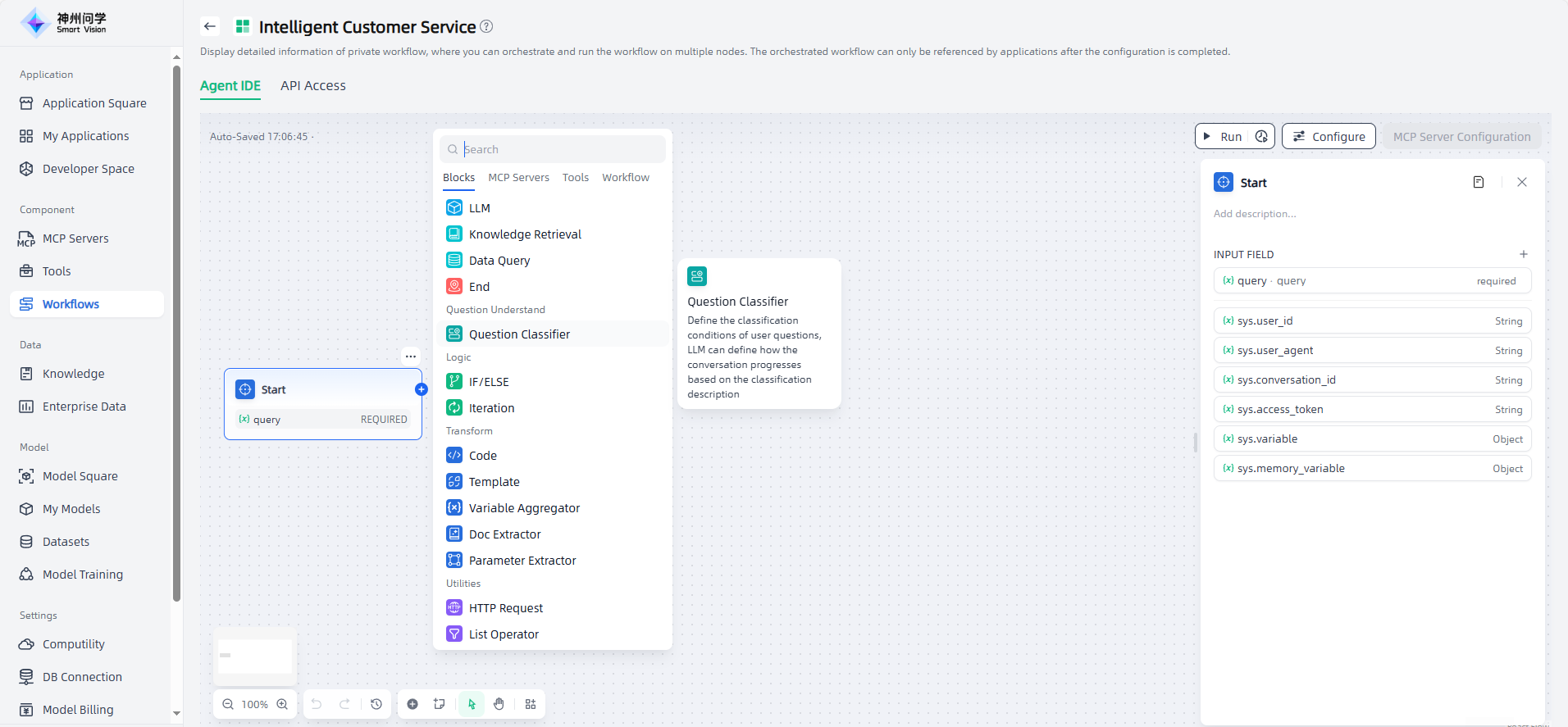Screen dimensions: 1568x727
Task: Open the Start node three-dot menu
Action: (411, 357)
